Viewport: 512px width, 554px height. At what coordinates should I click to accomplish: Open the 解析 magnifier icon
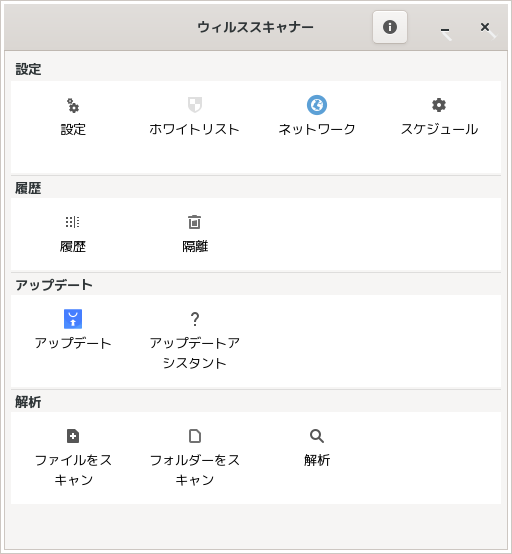point(317,436)
